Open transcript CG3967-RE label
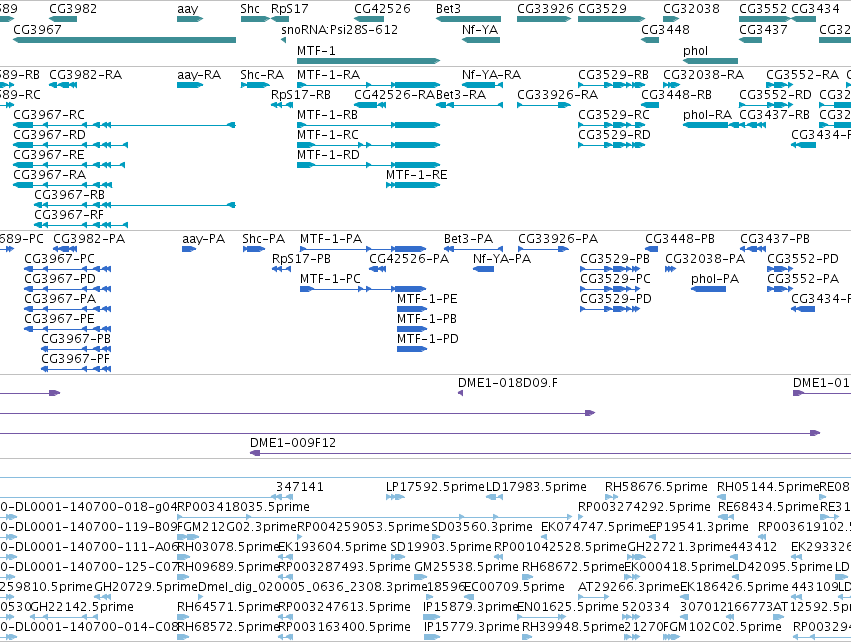851x642 pixels. (x=49, y=155)
